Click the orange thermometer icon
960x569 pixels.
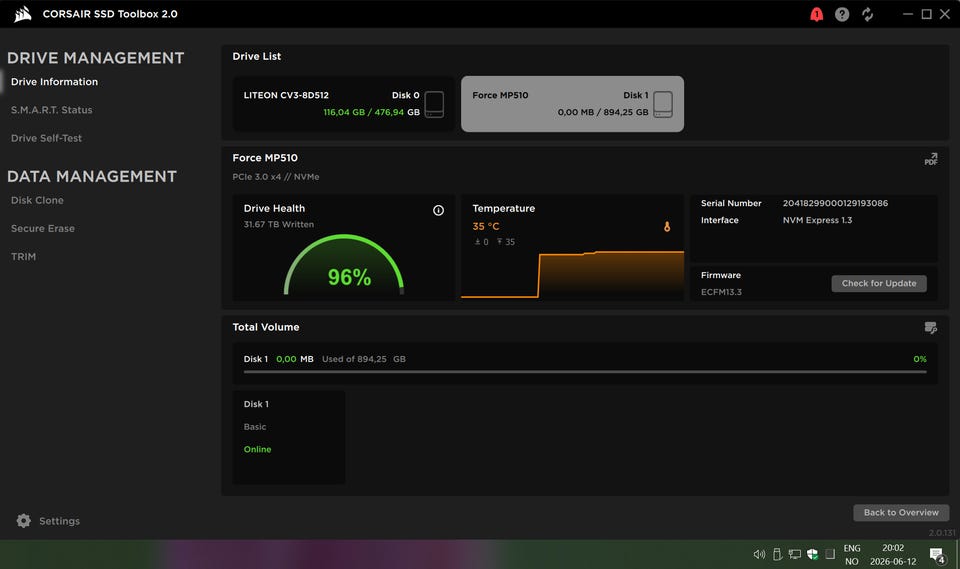pyautogui.click(x=667, y=227)
